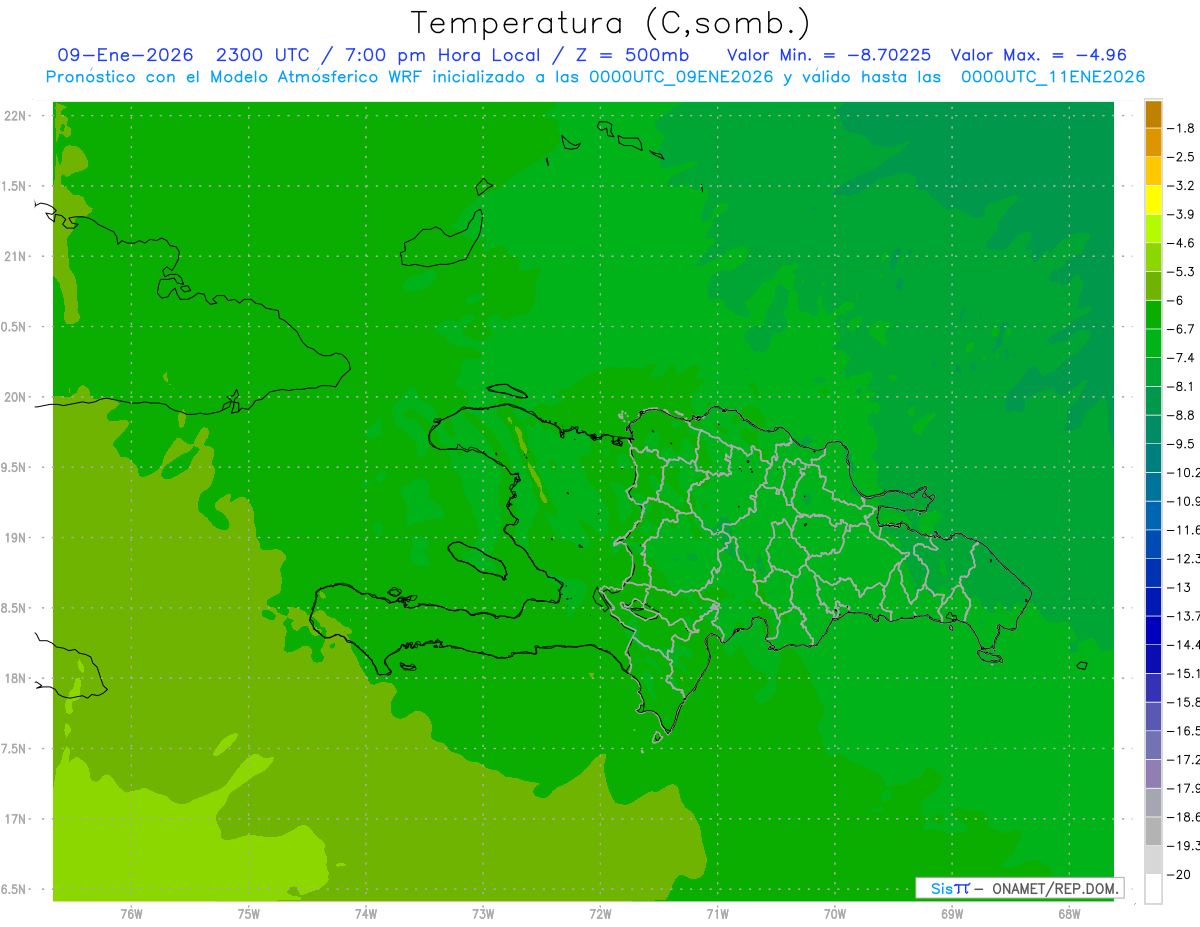Pick the yellow swatch between -3.2 and -3.9
Screen dimensions: 1200x927
pos(1153,200)
